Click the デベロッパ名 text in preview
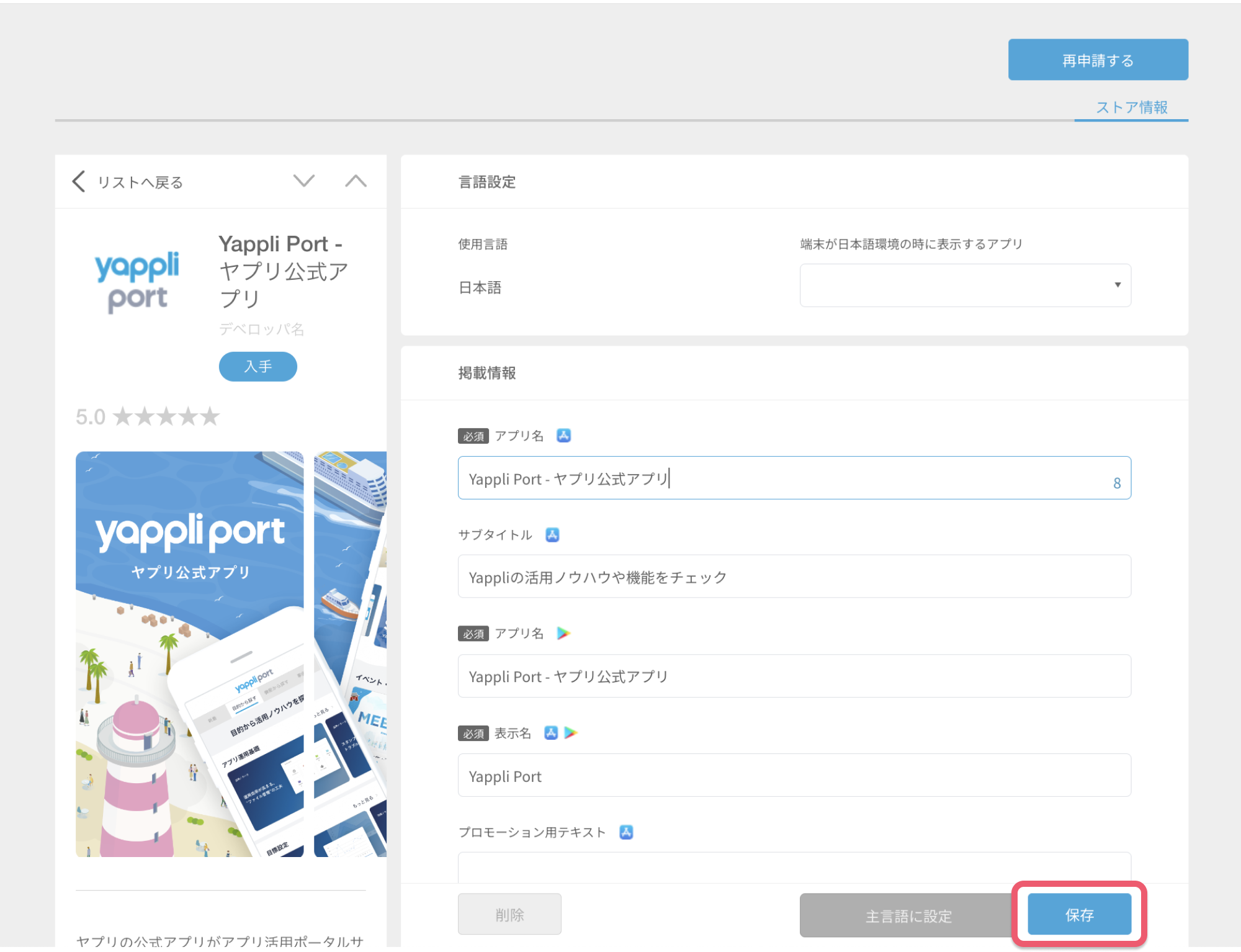The height and width of the screenshot is (952, 1241). click(261, 329)
